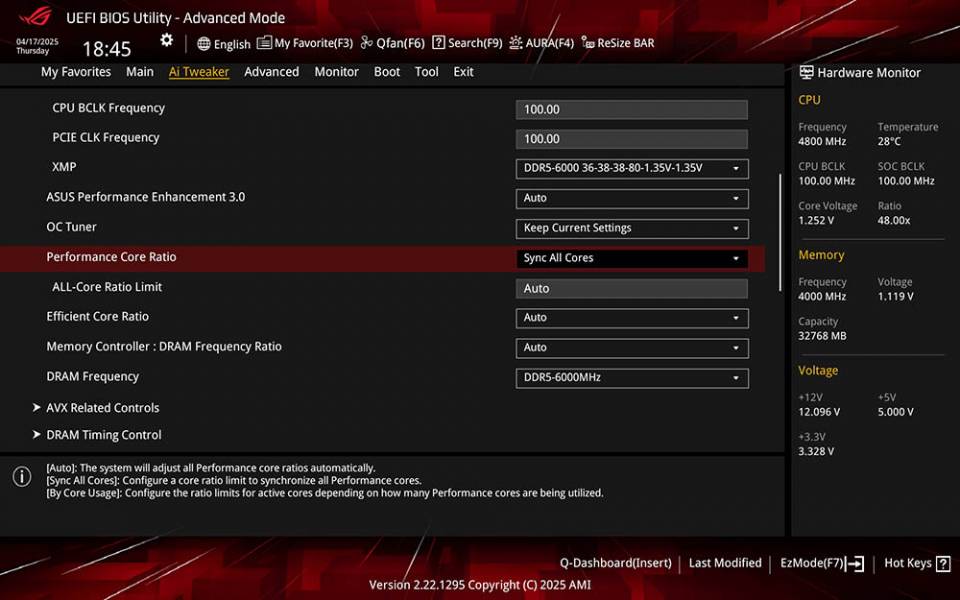The height and width of the screenshot is (600, 960).
Task: Switch to the Boot tab
Action: [386, 72]
